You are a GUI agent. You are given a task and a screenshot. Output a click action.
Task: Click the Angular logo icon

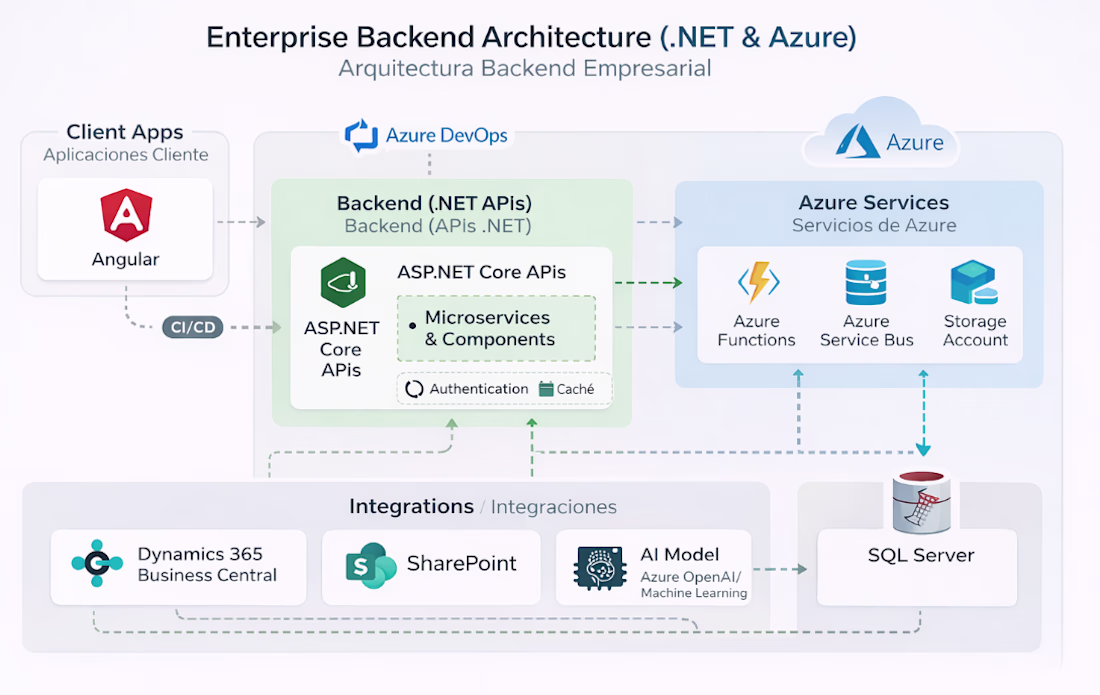tap(126, 215)
